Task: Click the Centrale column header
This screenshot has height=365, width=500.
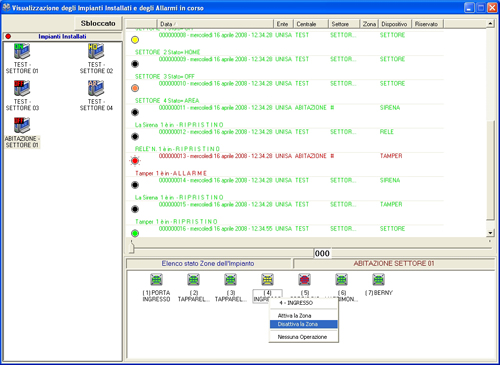Action: pyautogui.click(x=311, y=24)
